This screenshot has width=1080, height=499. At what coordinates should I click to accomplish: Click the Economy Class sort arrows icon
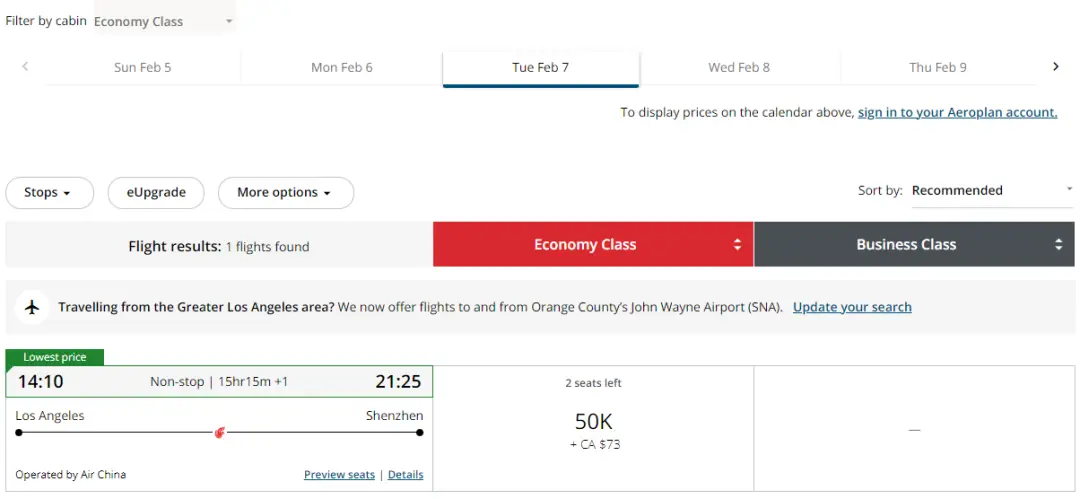click(737, 245)
